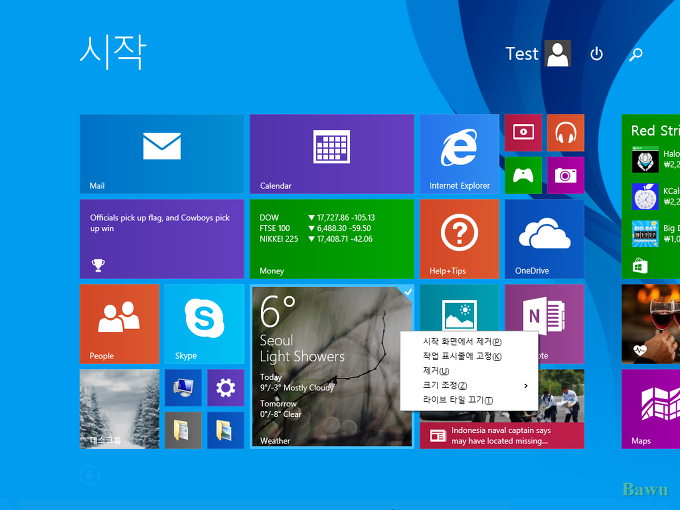Click the power button icon
The image size is (680, 510).
pos(597,54)
